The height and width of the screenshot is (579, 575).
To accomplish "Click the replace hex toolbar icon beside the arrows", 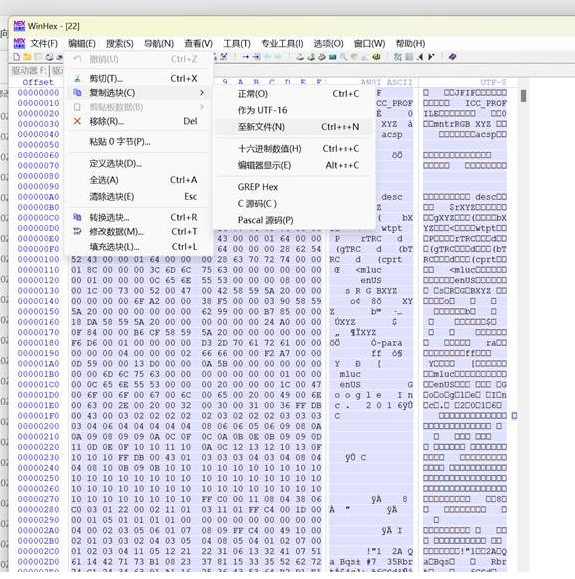I will [224, 56].
